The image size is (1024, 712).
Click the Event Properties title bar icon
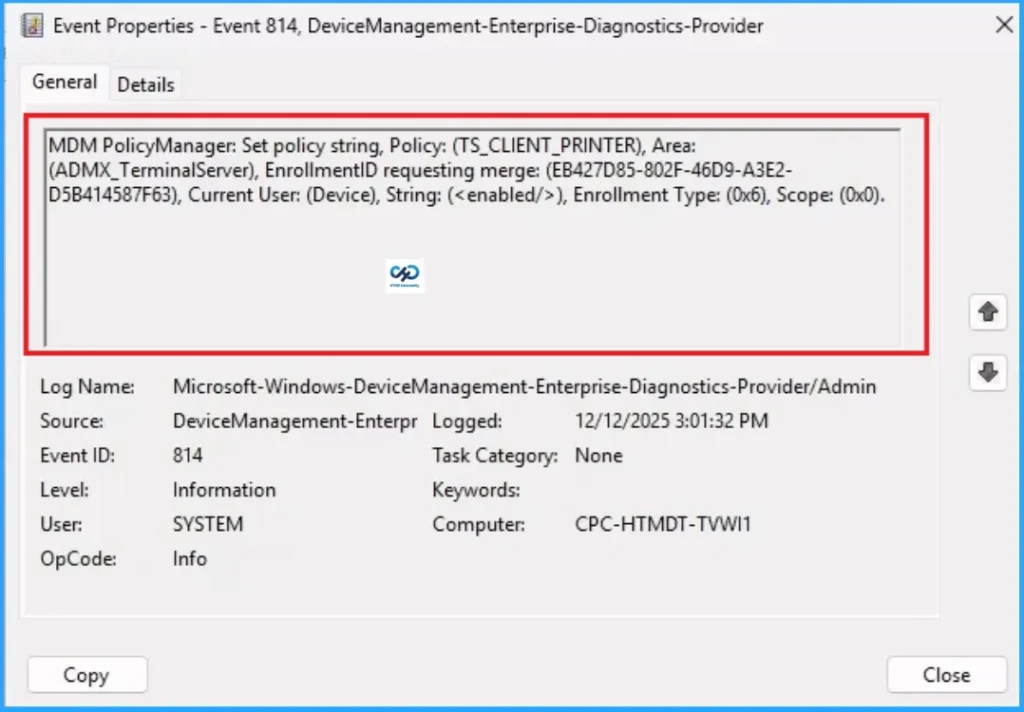click(30, 25)
